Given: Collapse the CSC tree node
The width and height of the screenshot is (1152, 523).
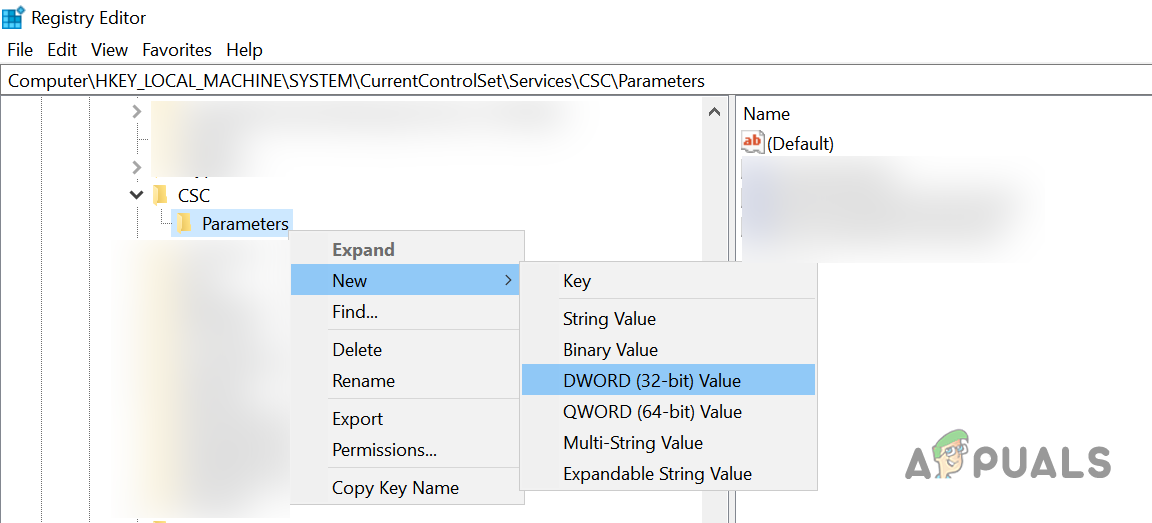Looking at the screenshot, I should [x=137, y=195].
